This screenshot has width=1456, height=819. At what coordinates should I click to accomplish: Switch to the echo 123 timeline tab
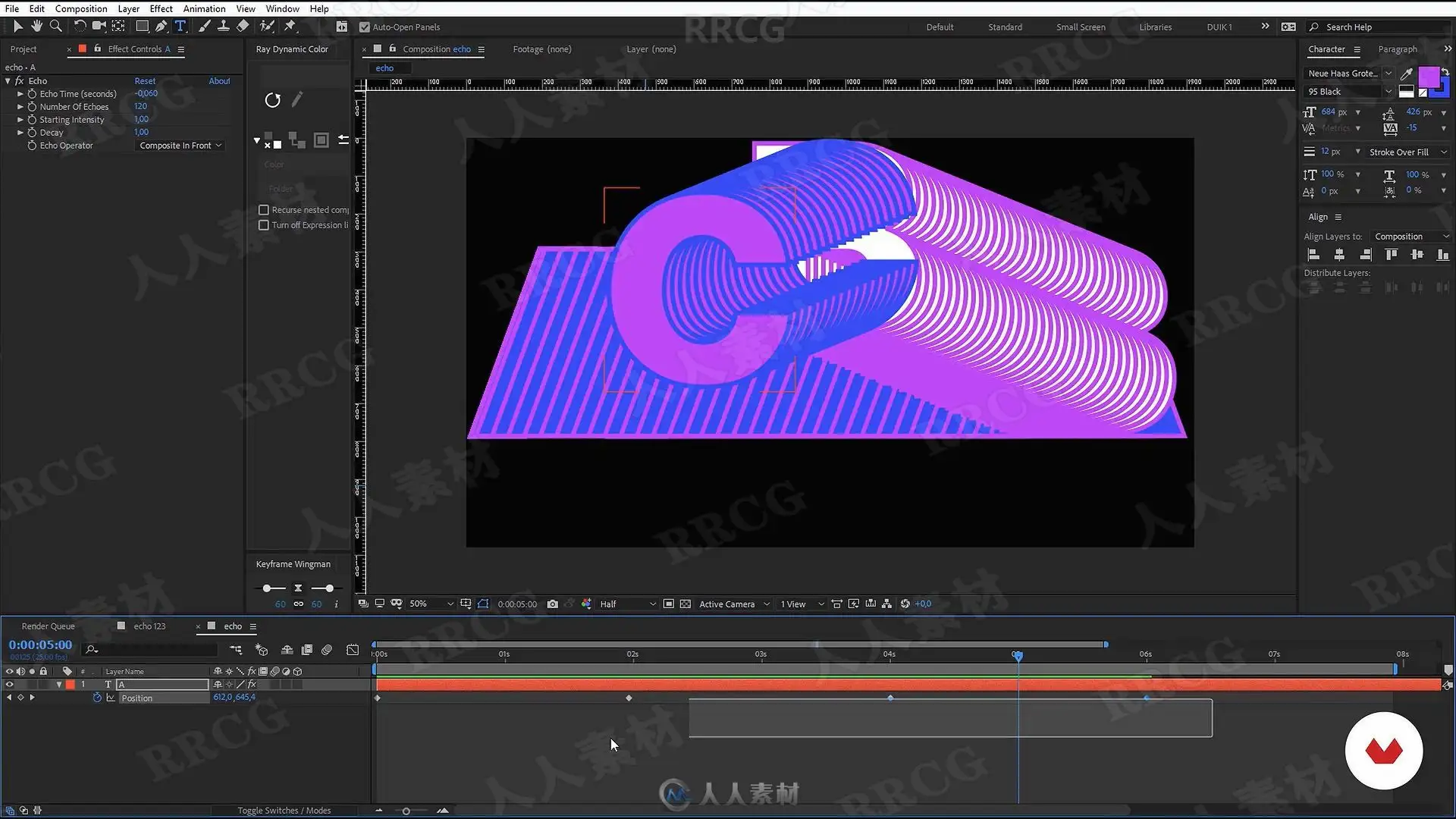click(x=149, y=626)
